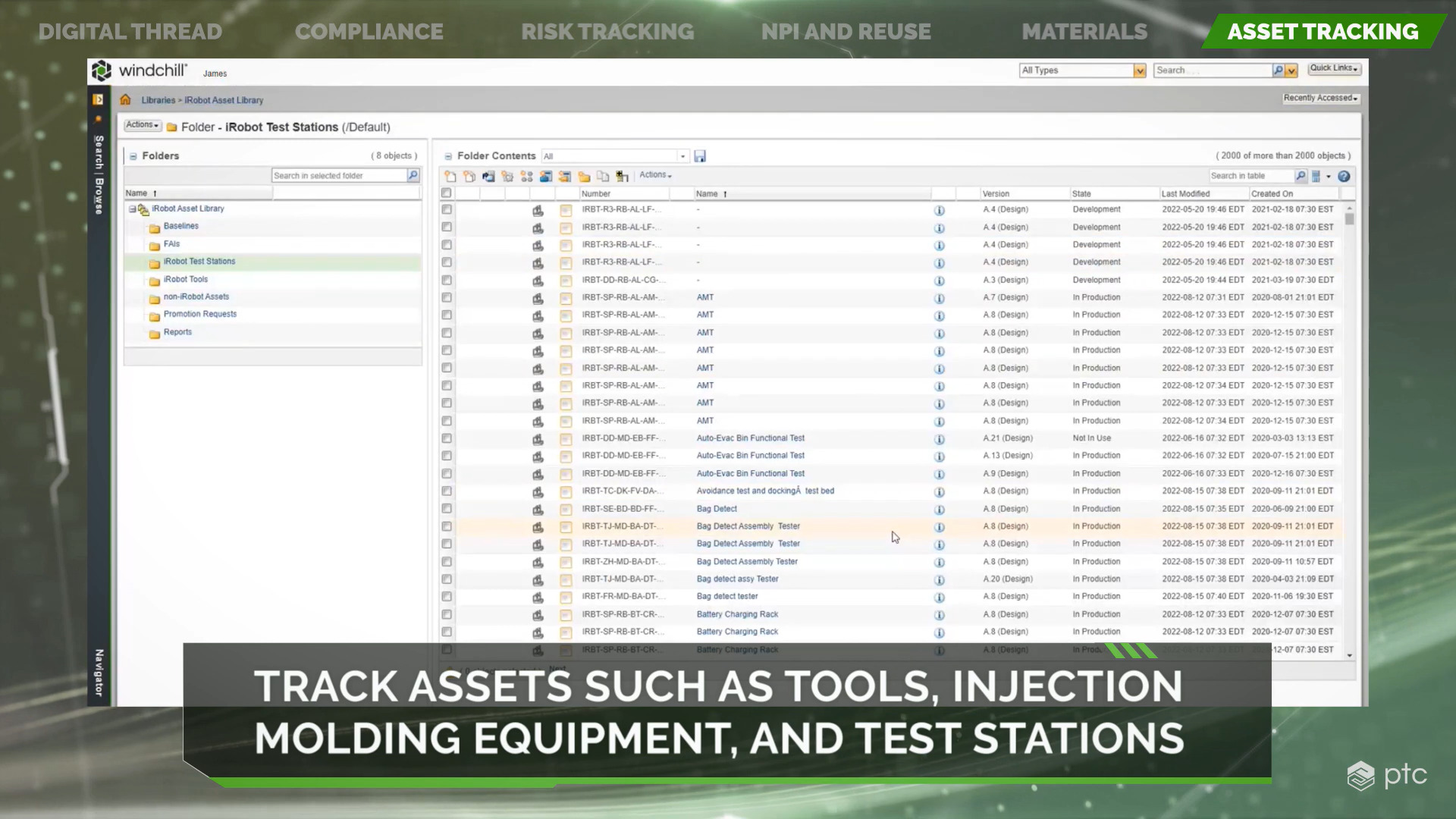The image size is (1456, 819).
Task: Click the Windchill logo
Action: [140, 71]
